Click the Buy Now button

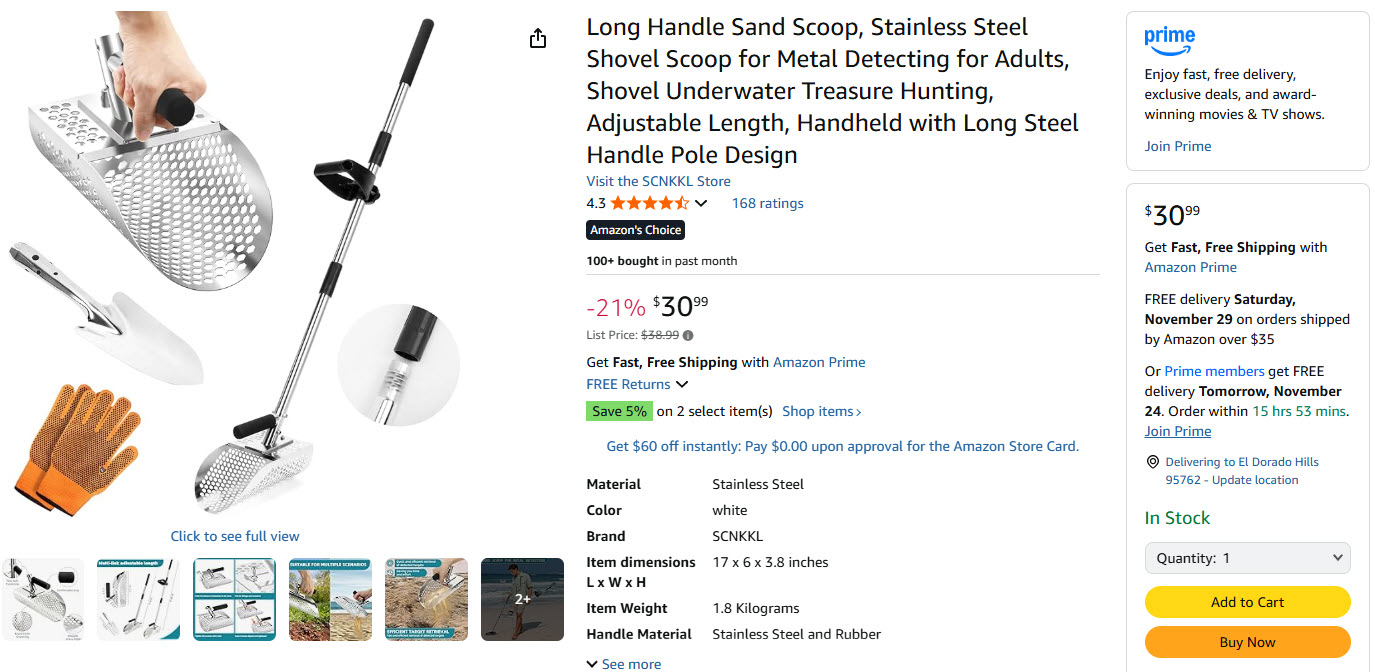1247,642
